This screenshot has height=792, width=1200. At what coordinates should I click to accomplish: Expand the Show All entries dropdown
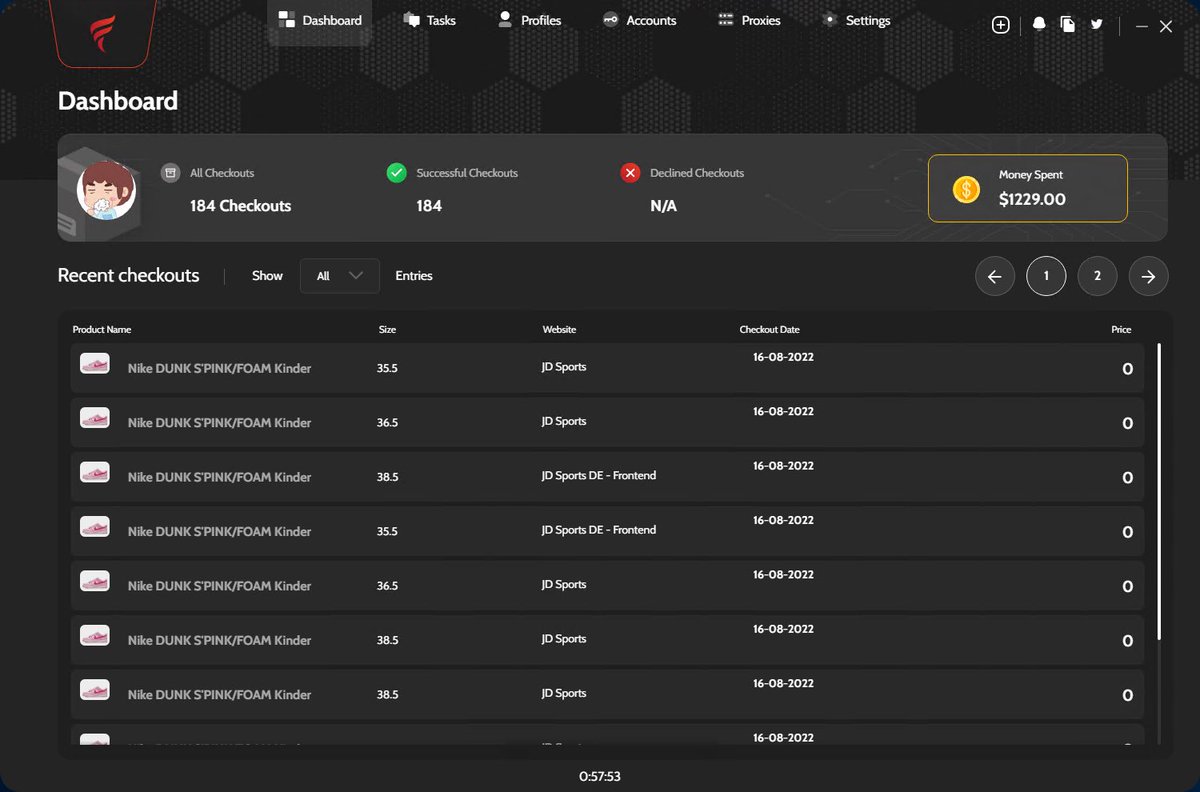340,276
